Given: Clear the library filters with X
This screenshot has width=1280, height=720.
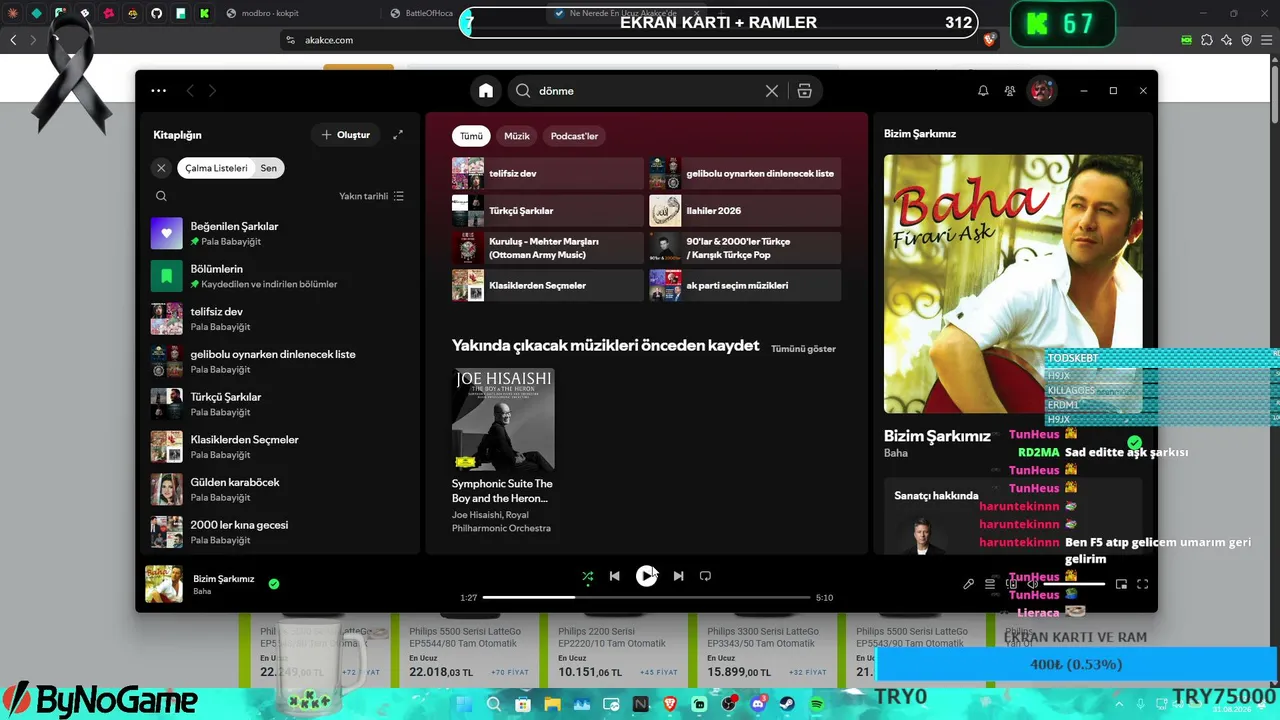Looking at the screenshot, I should [161, 168].
